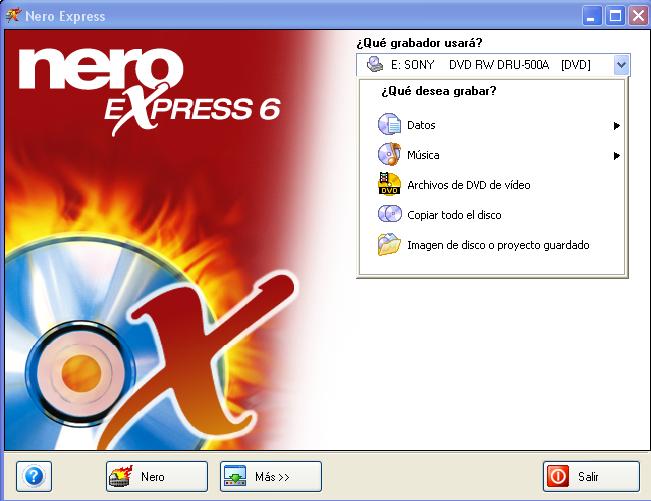
Task: Click the green arrow icon in the Más button
Action: coord(235,476)
